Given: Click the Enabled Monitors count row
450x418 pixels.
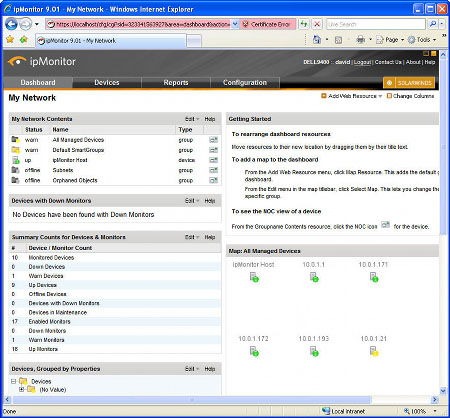Looking at the screenshot, I should (115, 321).
